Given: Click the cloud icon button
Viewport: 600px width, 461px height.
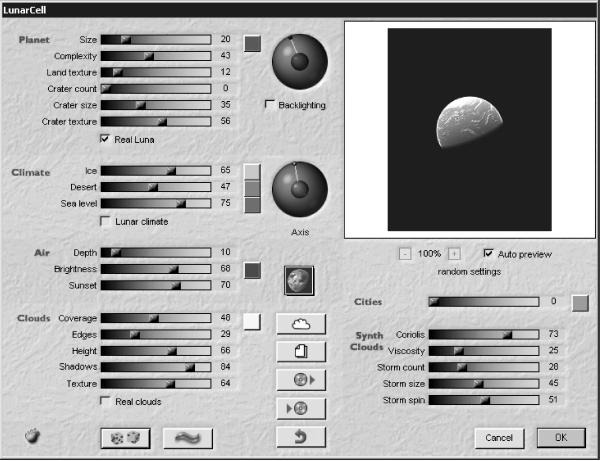Looking at the screenshot, I should pyautogui.click(x=301, y=324).
